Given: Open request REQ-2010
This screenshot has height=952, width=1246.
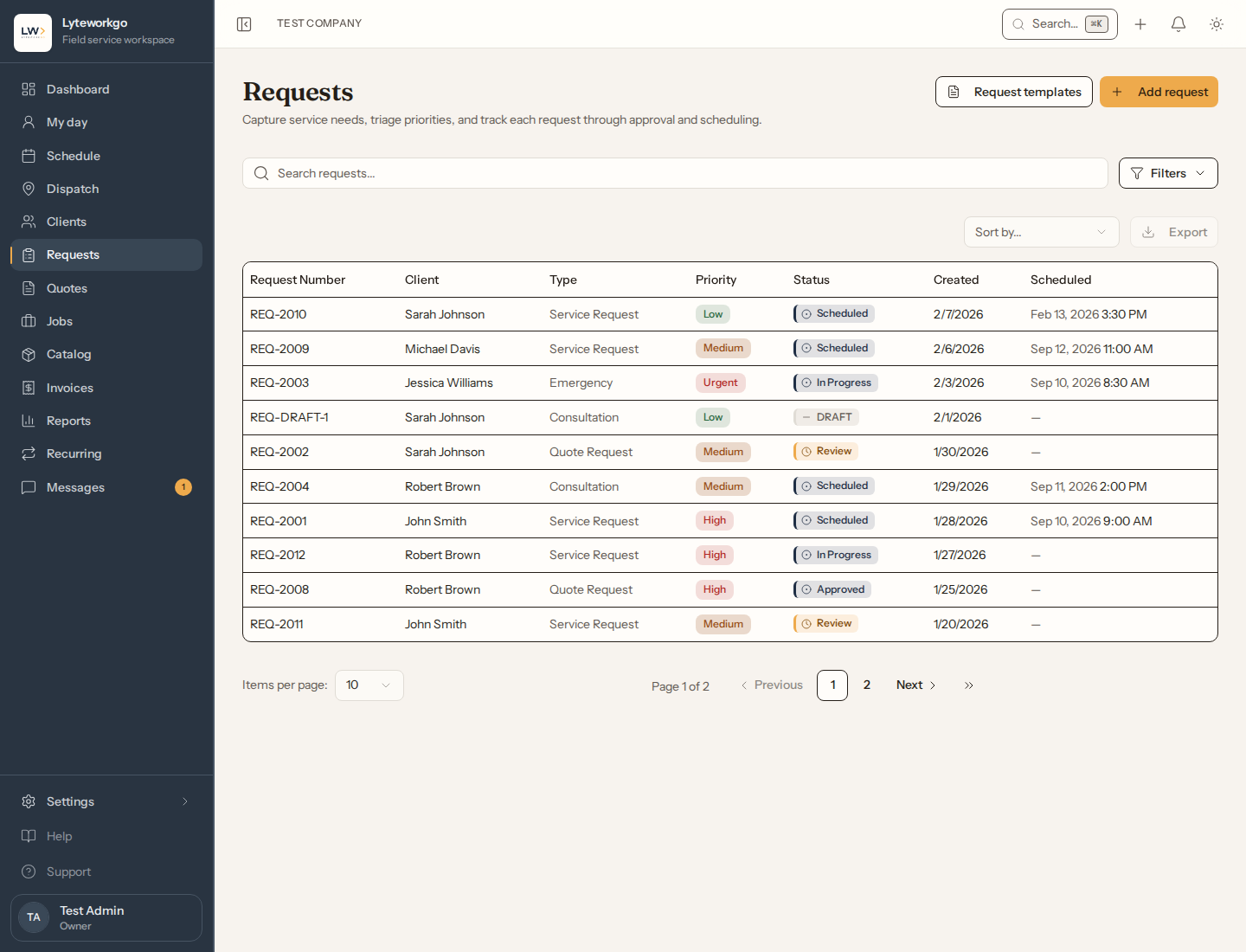Looking at the screenshot, I should (278, 314).
